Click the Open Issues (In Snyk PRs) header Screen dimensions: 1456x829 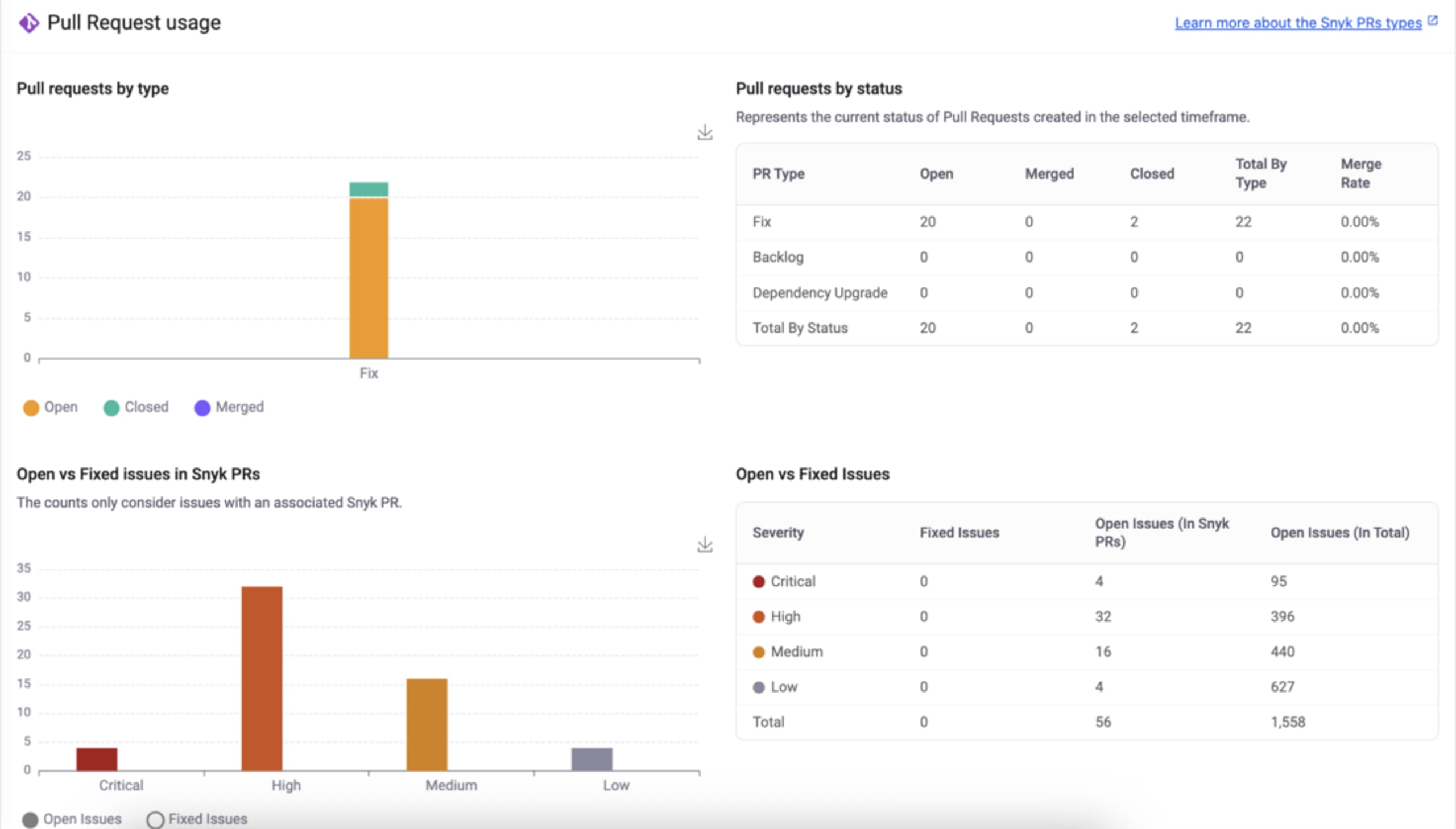1161,532
